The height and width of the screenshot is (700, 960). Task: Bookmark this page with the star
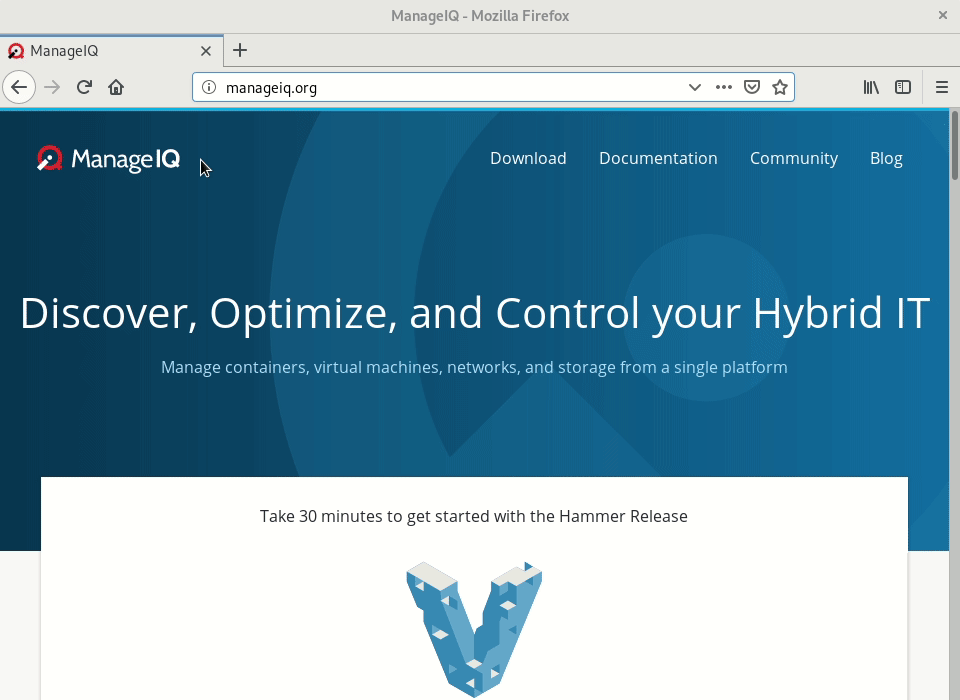780,87
